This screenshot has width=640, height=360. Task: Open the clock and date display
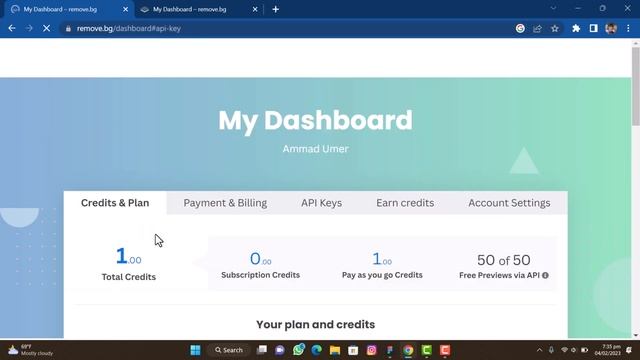608,350
